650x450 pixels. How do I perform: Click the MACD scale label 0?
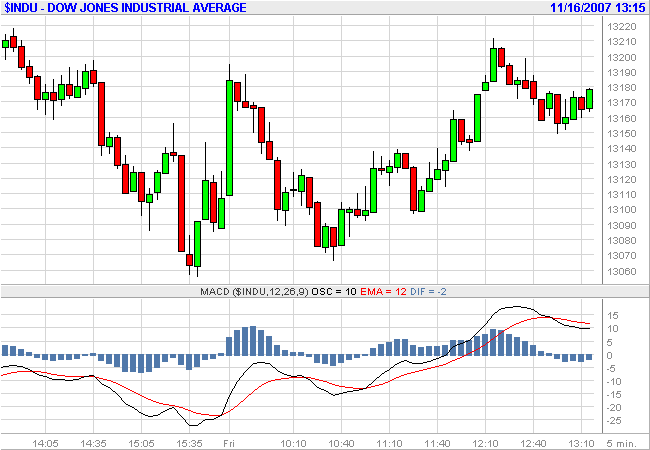pos(609,355)
